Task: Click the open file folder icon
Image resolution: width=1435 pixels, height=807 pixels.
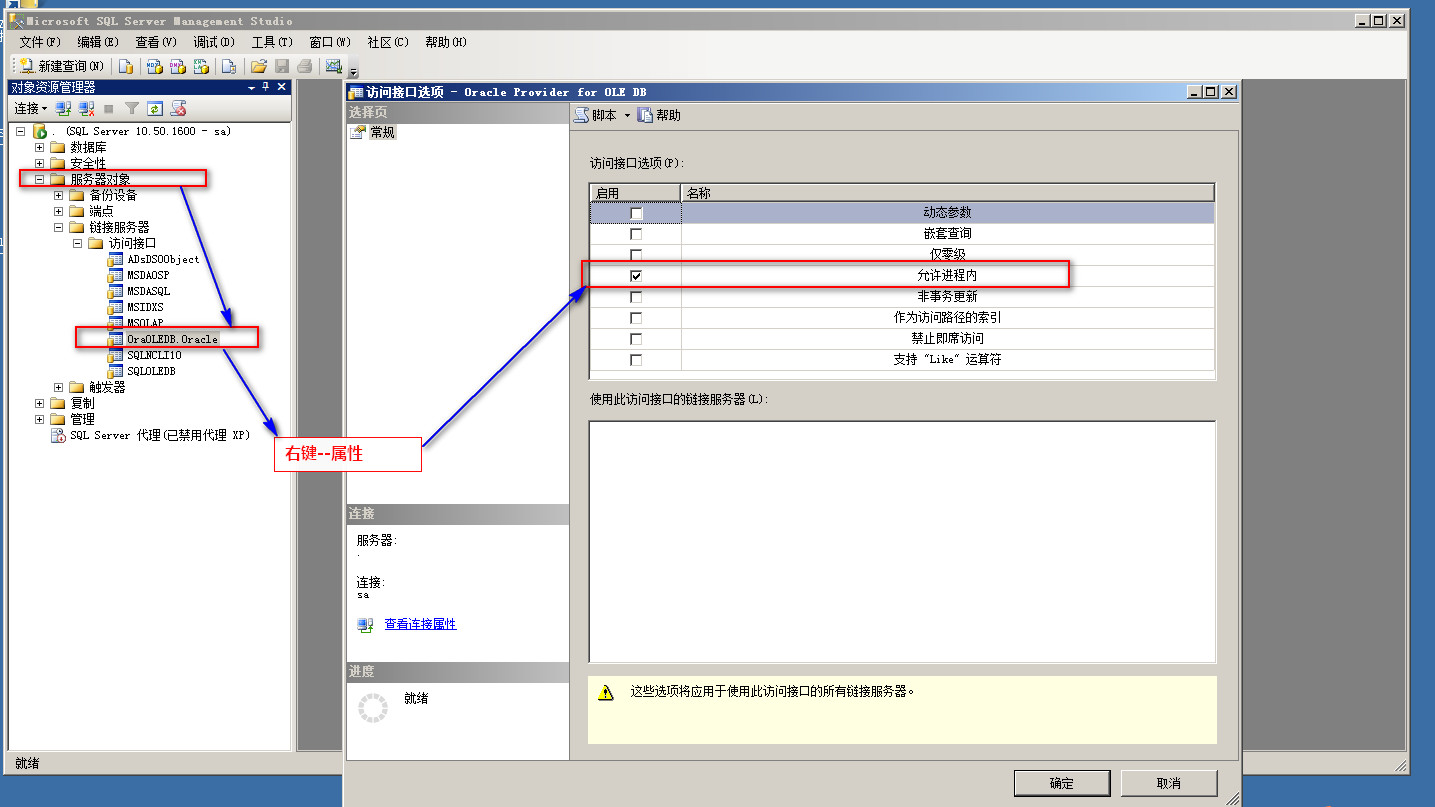Action: pos(258,66)
